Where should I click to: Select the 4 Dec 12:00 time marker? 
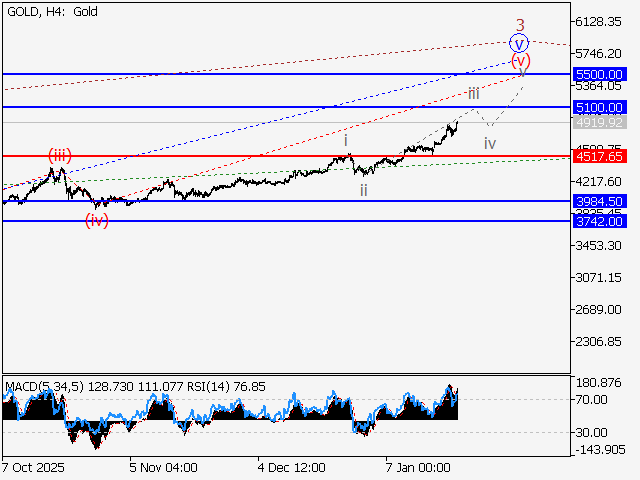tap(291, 467)
